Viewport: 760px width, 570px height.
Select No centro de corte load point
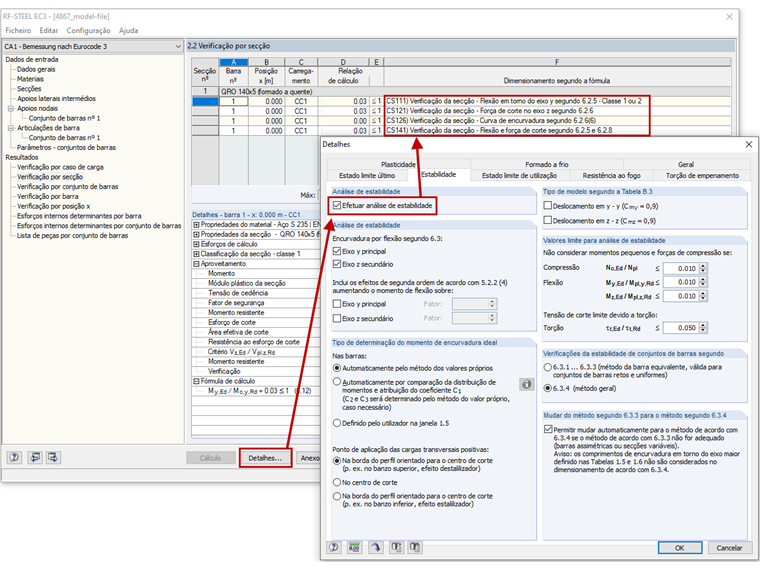click(x=337, y=482)
